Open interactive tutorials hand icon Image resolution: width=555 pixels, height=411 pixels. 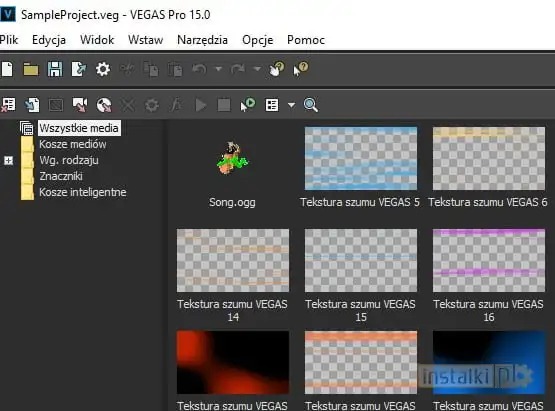point(276,69)
